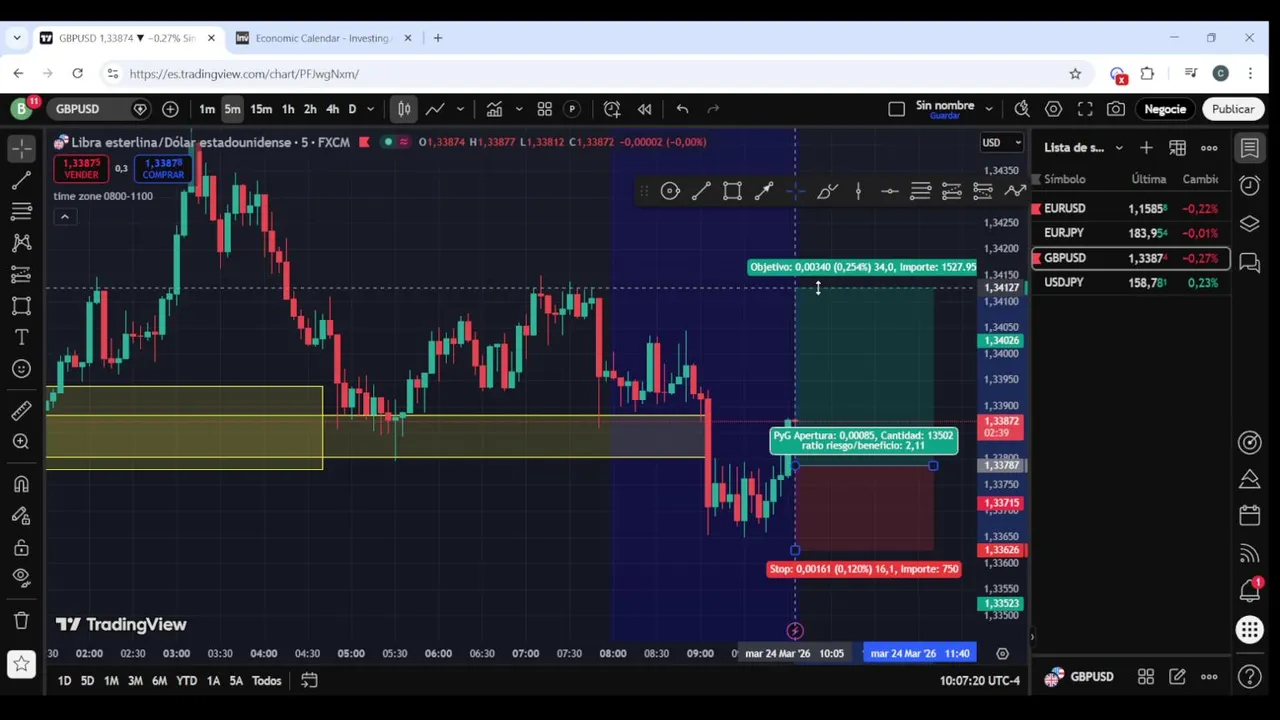Open notifications bell icon
This screenshot has height=720, width=1280.
pyautogui.click(x=1250, y=591)
